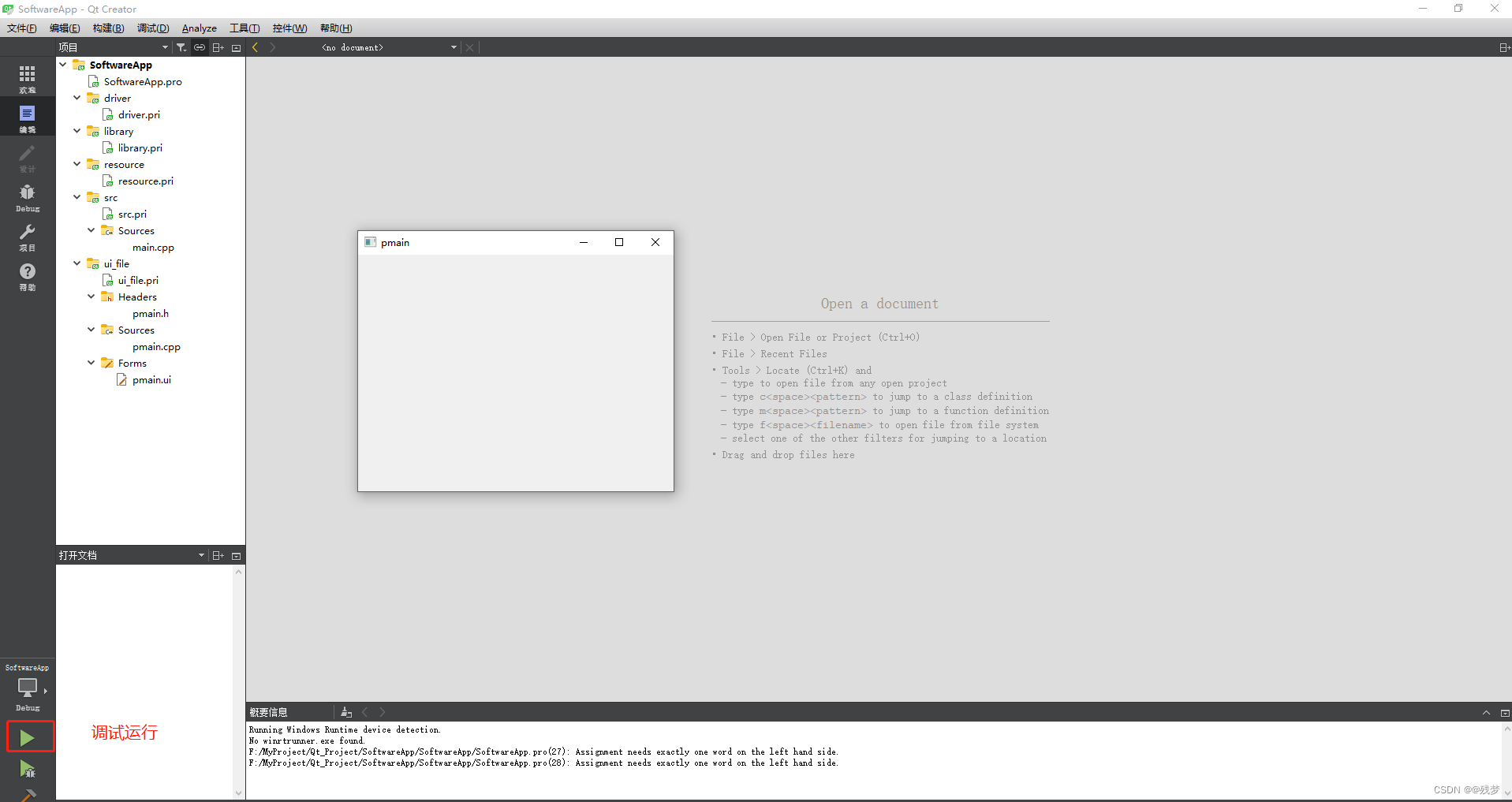This screenshot has height=802, width=1512.
Task: Click the Open Documents scrollbar down arrow
Action: tap(239, 793)
